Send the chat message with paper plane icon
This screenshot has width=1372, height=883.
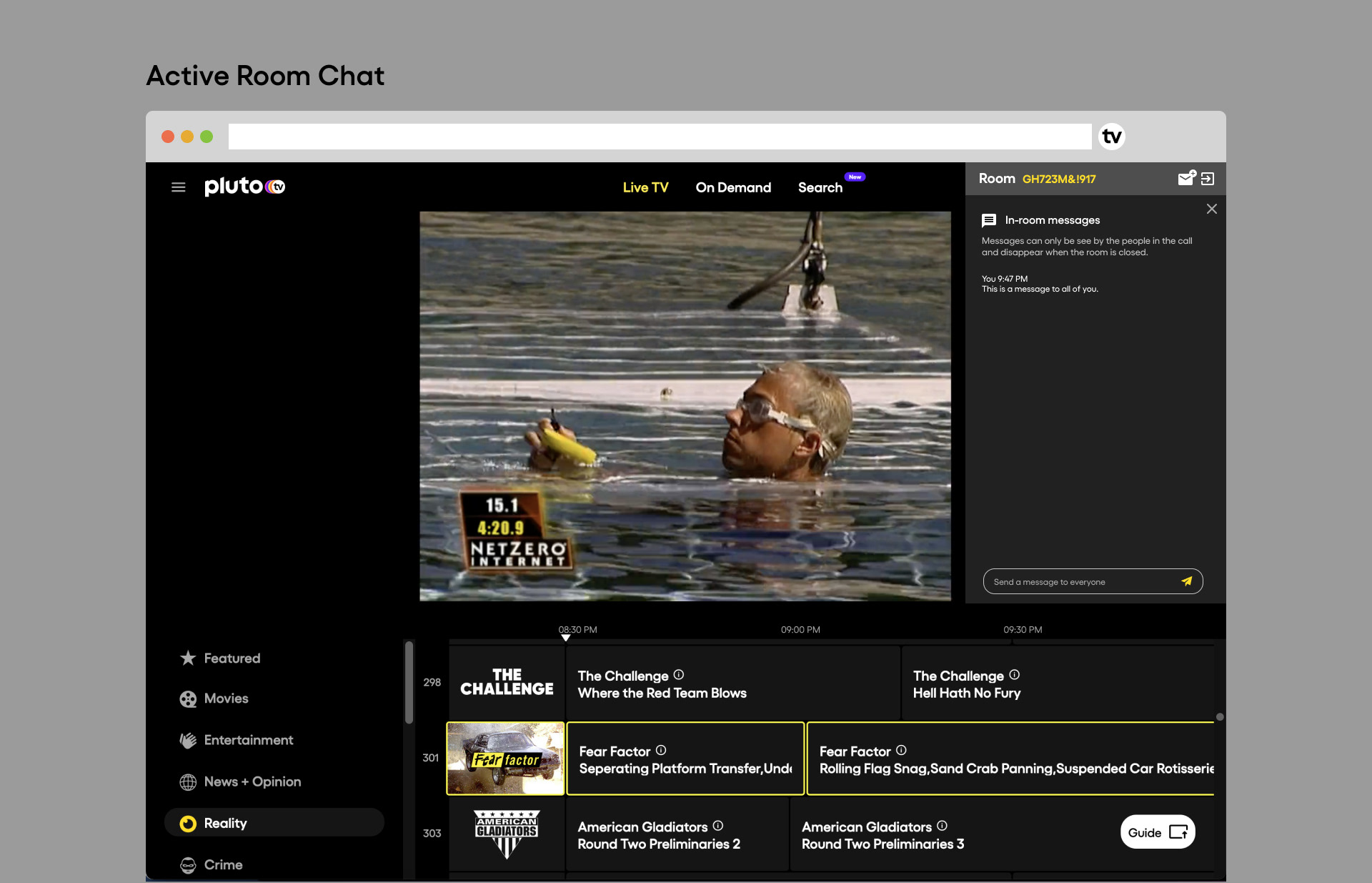click(1186, 581)
